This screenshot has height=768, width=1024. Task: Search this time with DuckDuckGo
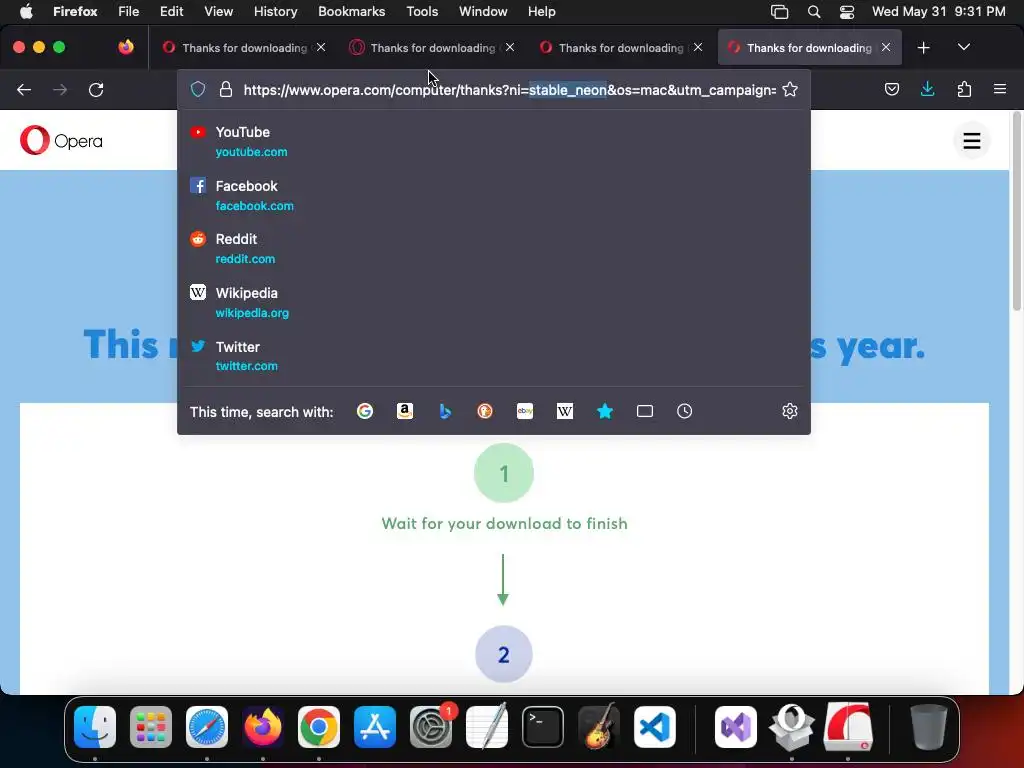point(485,411)
